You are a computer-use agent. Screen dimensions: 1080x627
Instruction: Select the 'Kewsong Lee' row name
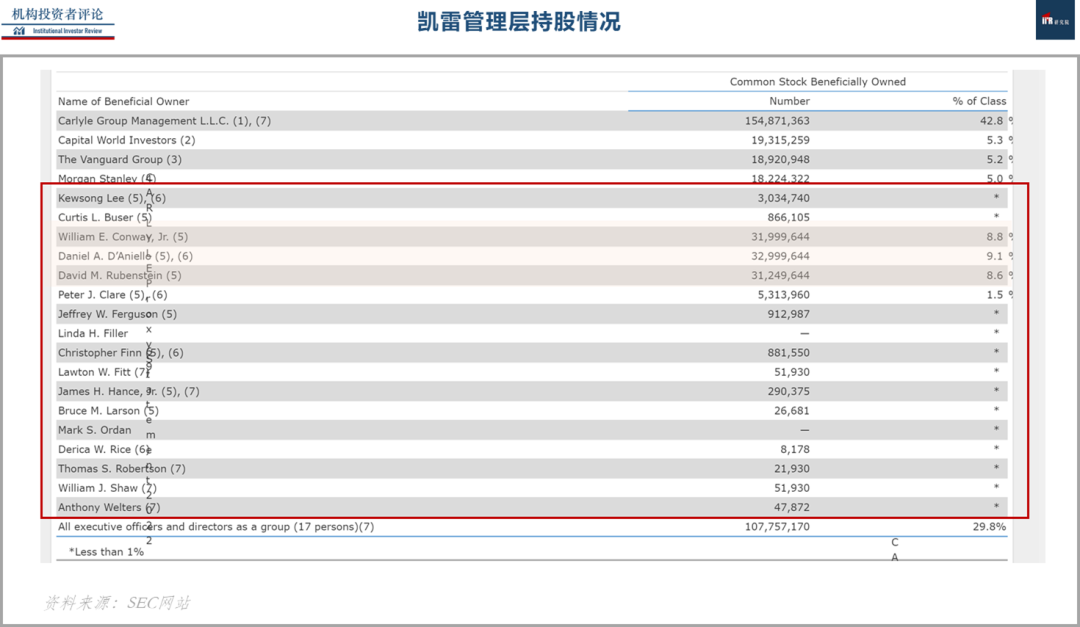tap(112, 198)
